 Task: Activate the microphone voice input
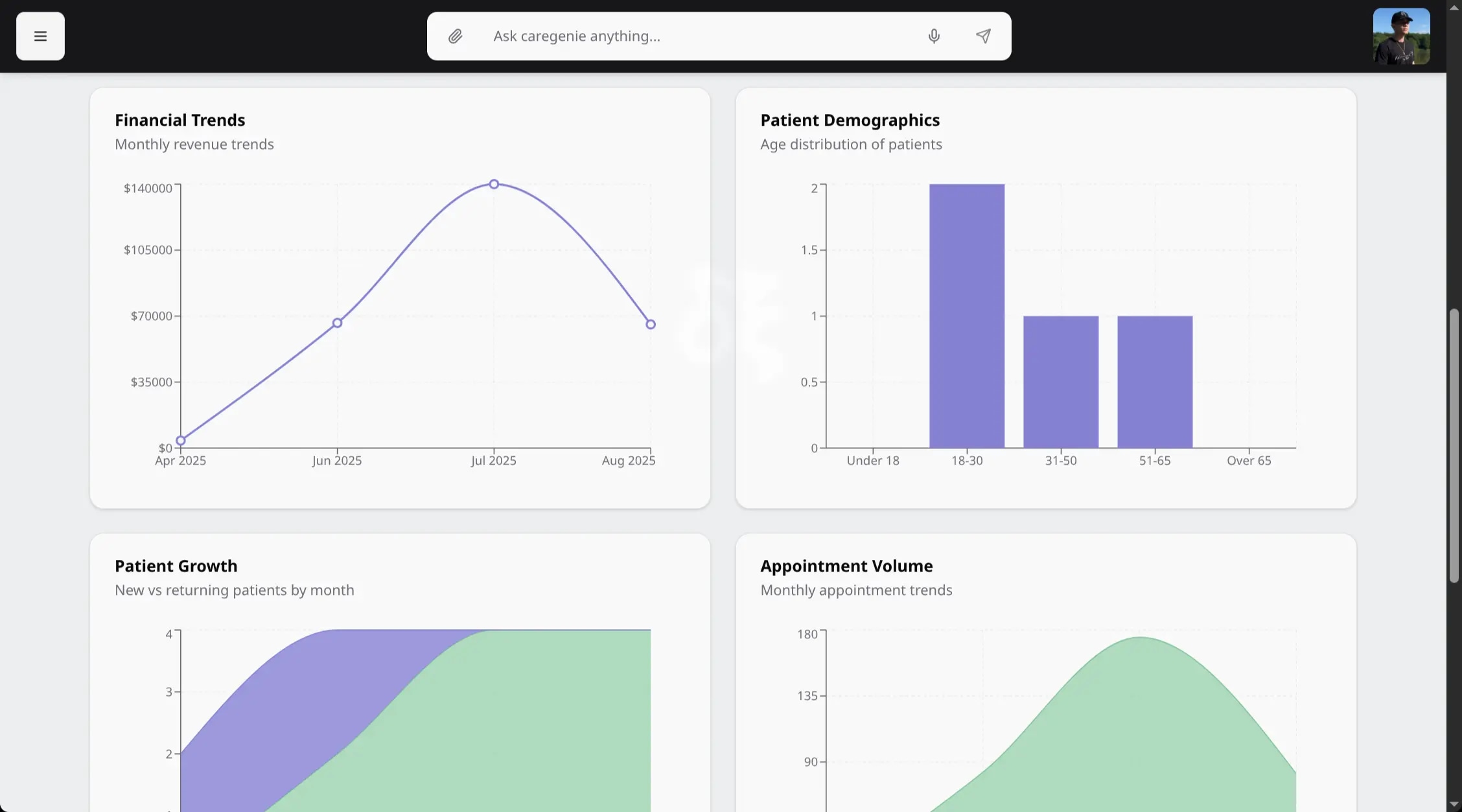pyautogui.click(x=933, y=36)
